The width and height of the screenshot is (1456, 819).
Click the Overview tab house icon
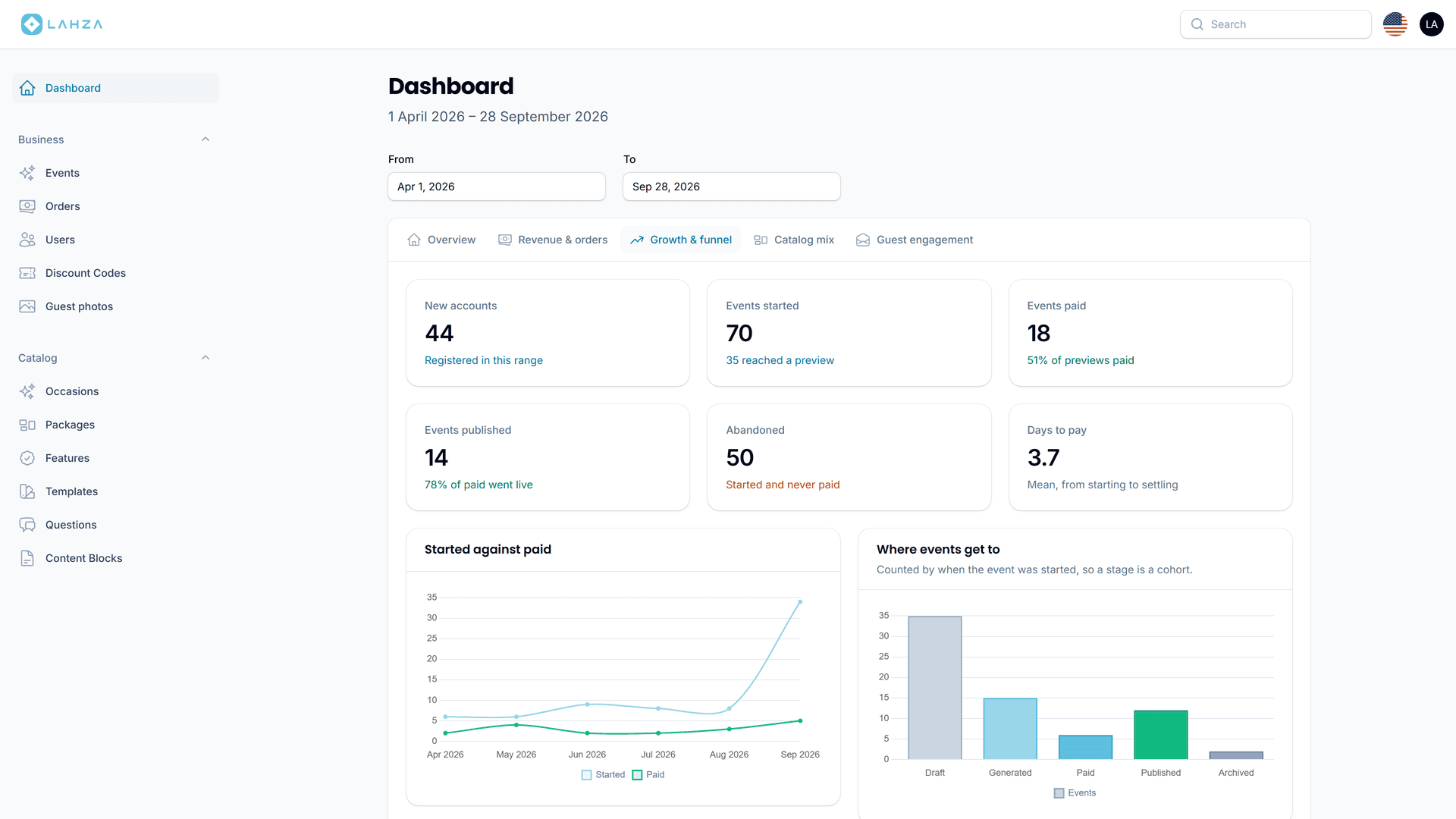[414, 240]
